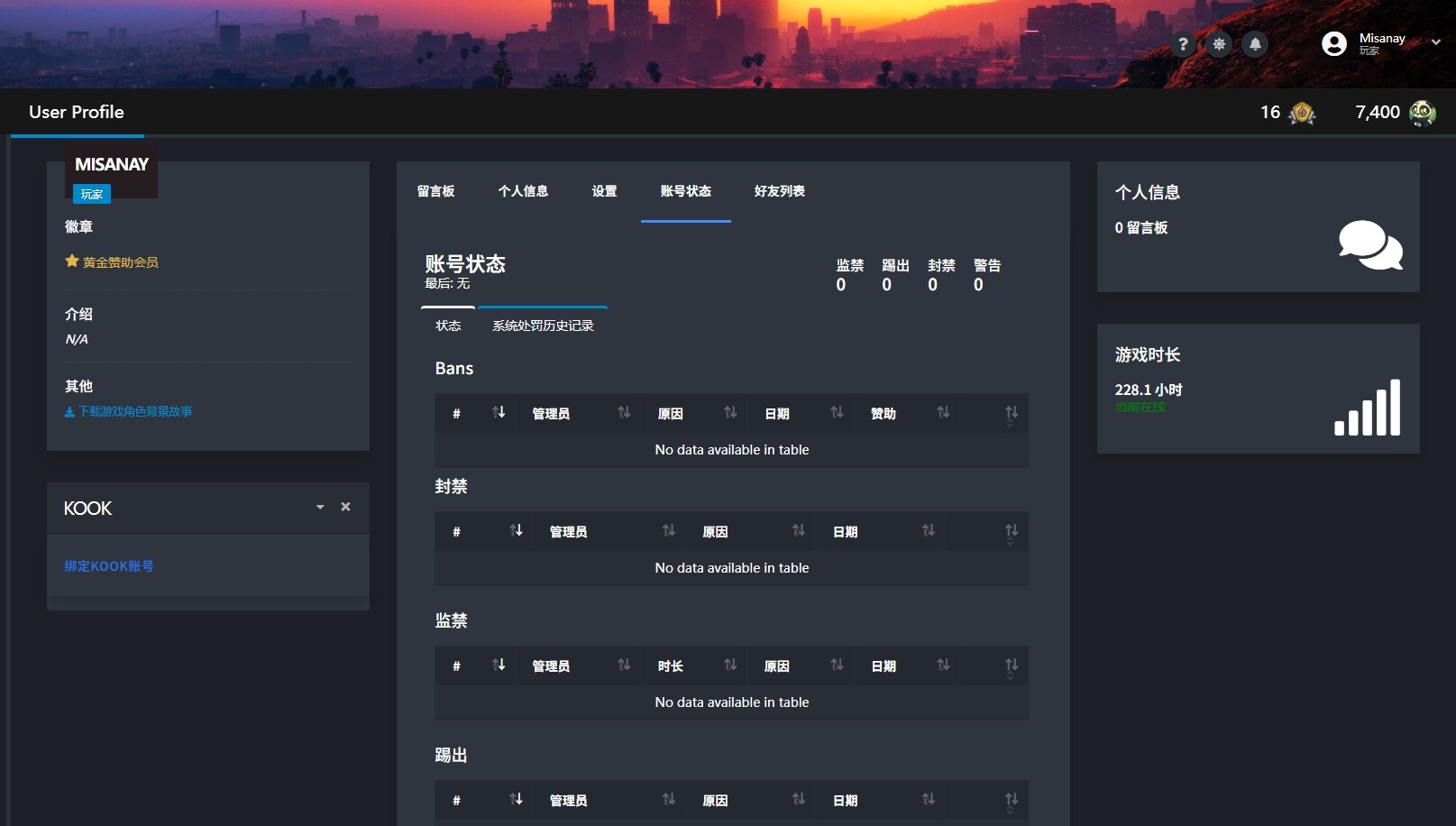
Task: Sort 监禁 table by 日期 column
Action: [906, 665]
